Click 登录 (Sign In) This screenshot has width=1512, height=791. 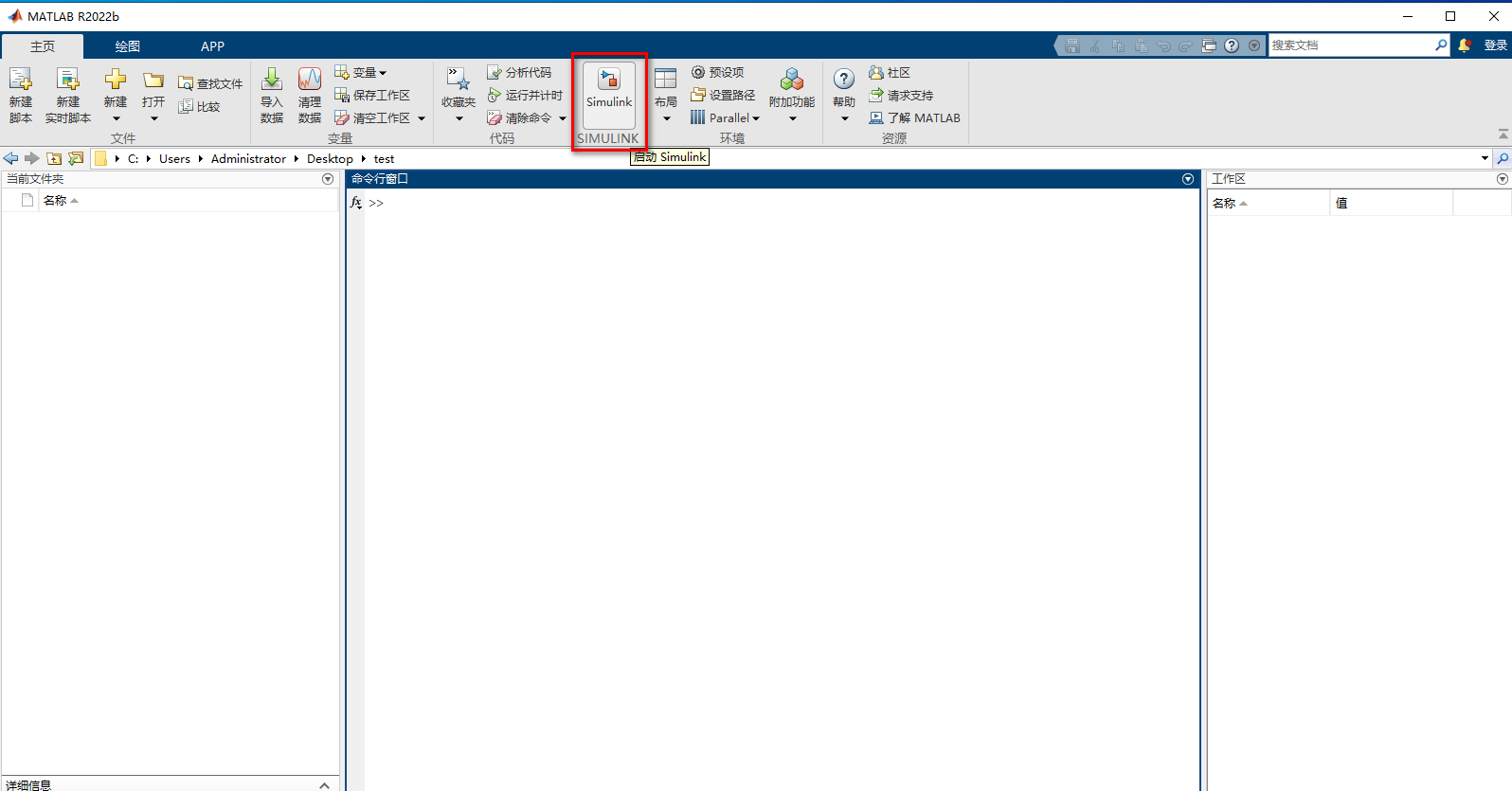pos(1495,45)
